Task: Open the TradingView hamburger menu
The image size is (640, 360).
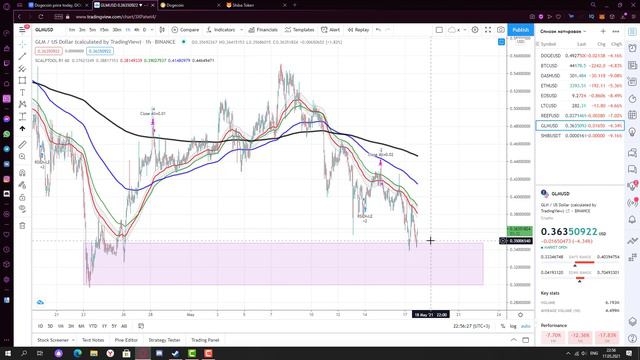Action: point(22,29)
